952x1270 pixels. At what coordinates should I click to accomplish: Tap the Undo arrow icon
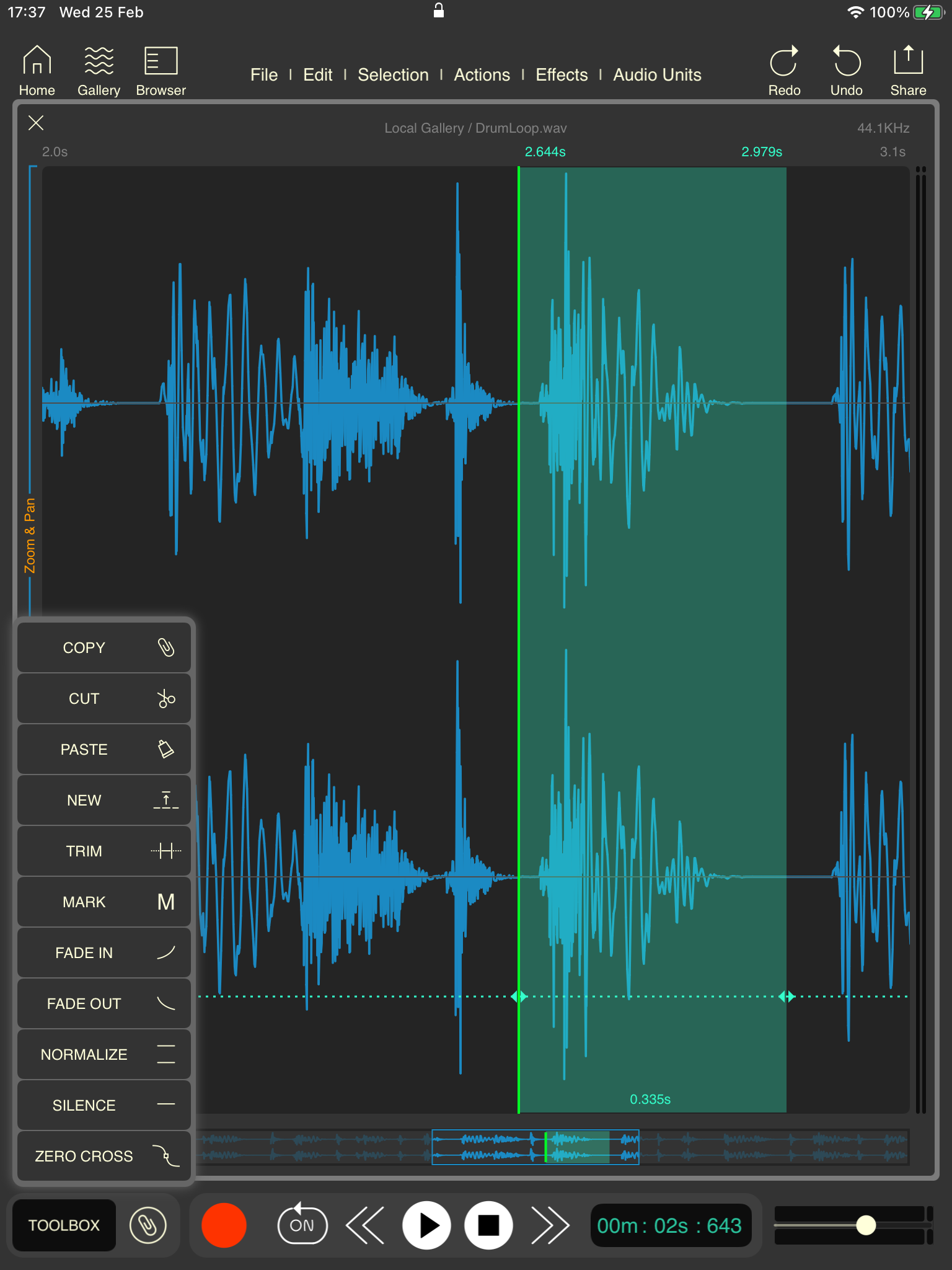[x=846, y=70]
